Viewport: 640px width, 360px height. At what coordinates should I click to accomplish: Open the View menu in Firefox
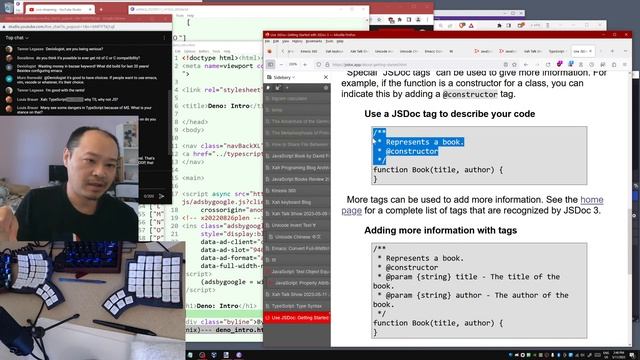click(285, 41)
